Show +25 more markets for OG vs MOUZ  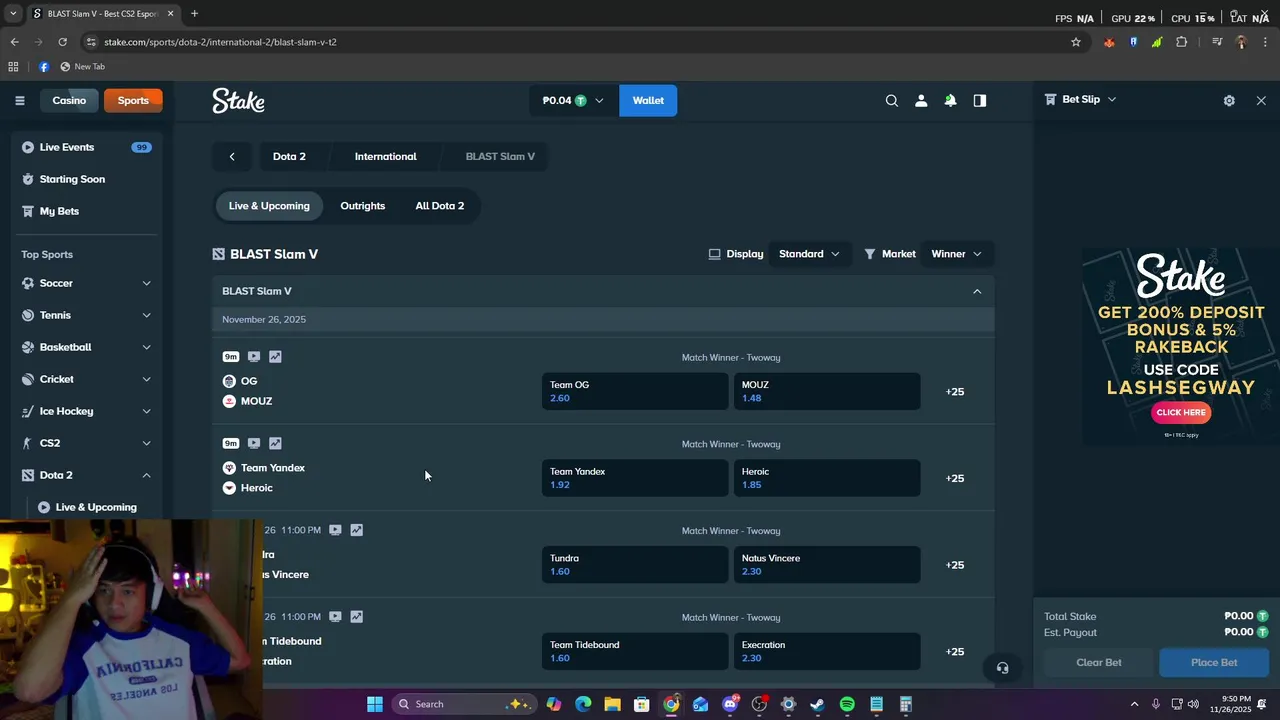955,392
